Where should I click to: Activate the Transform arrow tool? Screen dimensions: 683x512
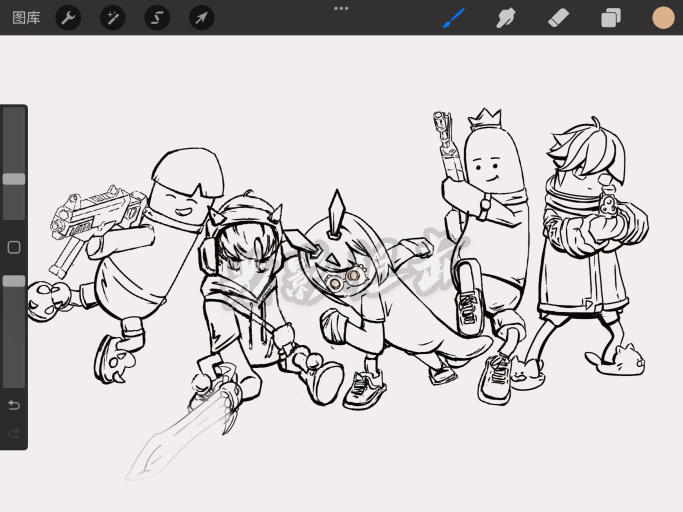tap(202, 18)
